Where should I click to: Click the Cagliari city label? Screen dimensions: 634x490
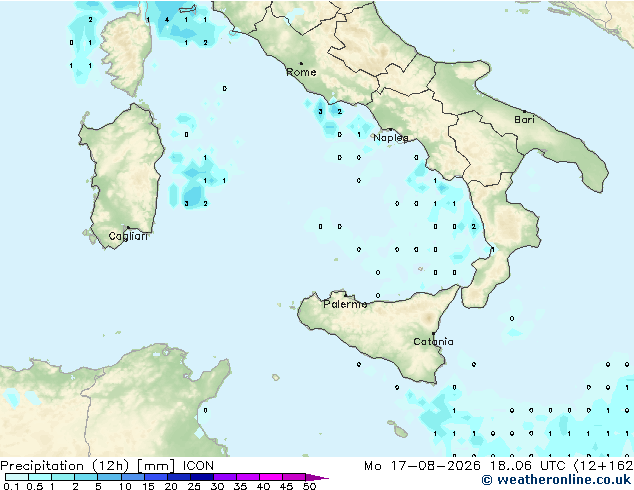pyautogui.click(x=128, y=236)
